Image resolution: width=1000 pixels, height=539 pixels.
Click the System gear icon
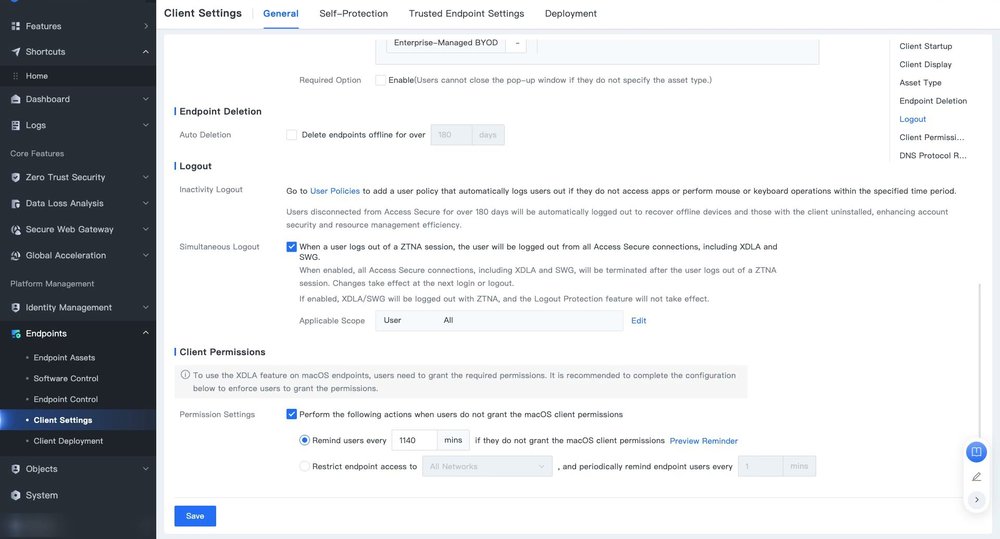point(15,495)
